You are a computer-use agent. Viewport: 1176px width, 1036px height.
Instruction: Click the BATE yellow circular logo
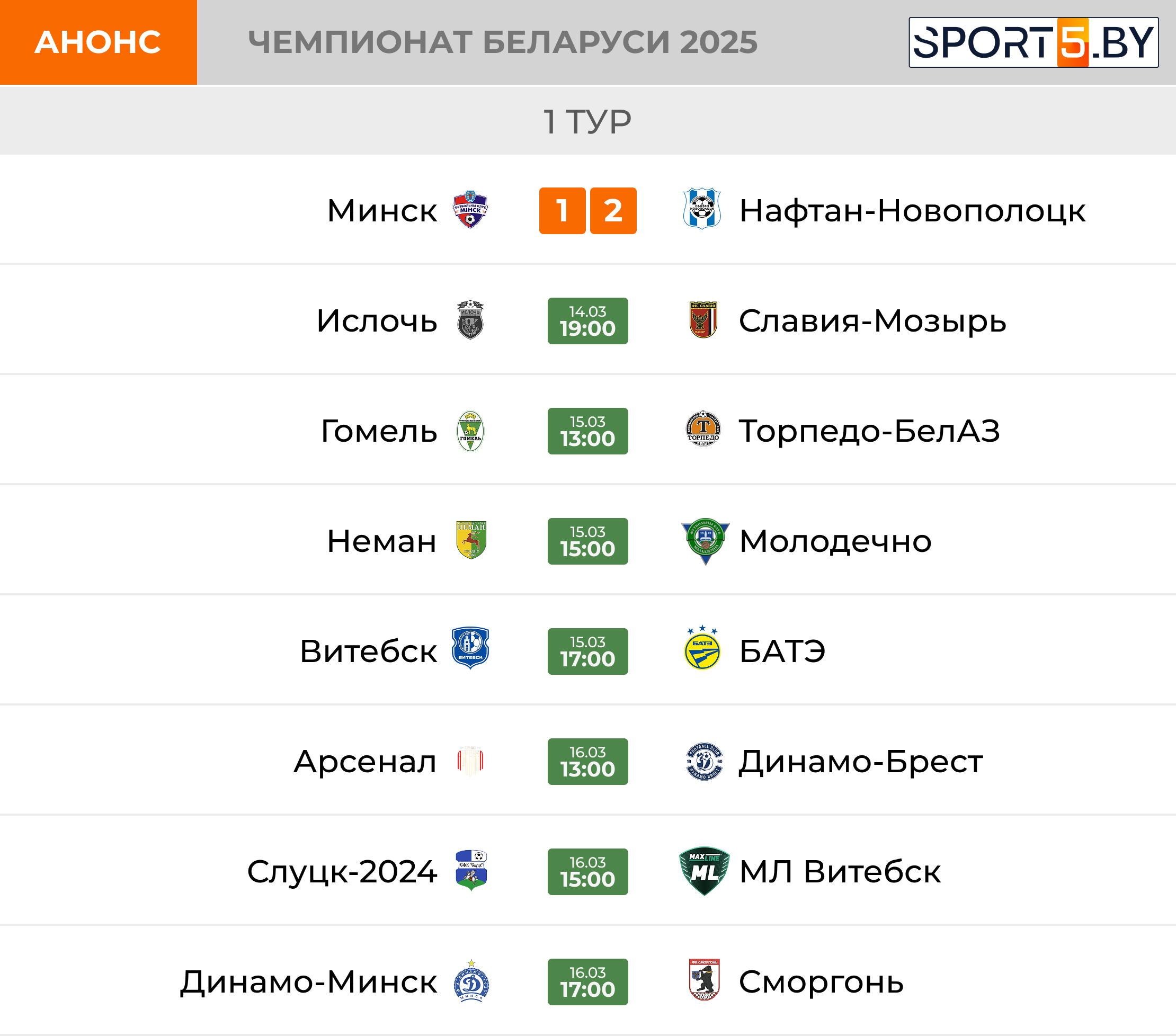(702, 648)
